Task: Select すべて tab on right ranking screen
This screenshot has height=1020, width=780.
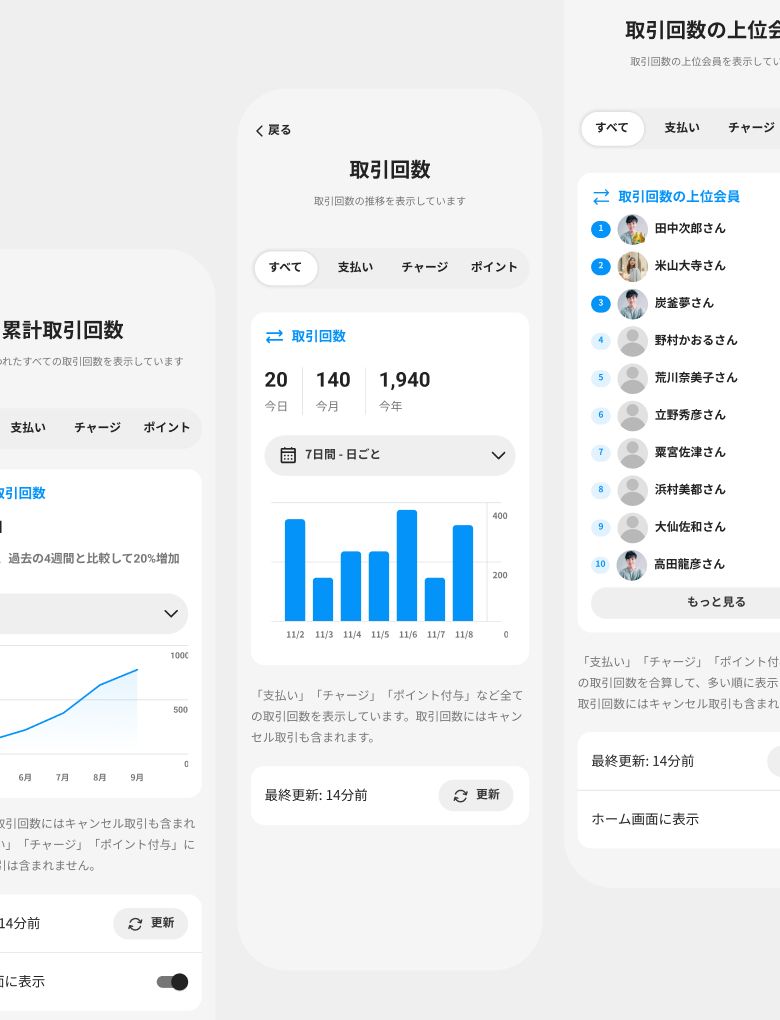Action: point(612,128)
